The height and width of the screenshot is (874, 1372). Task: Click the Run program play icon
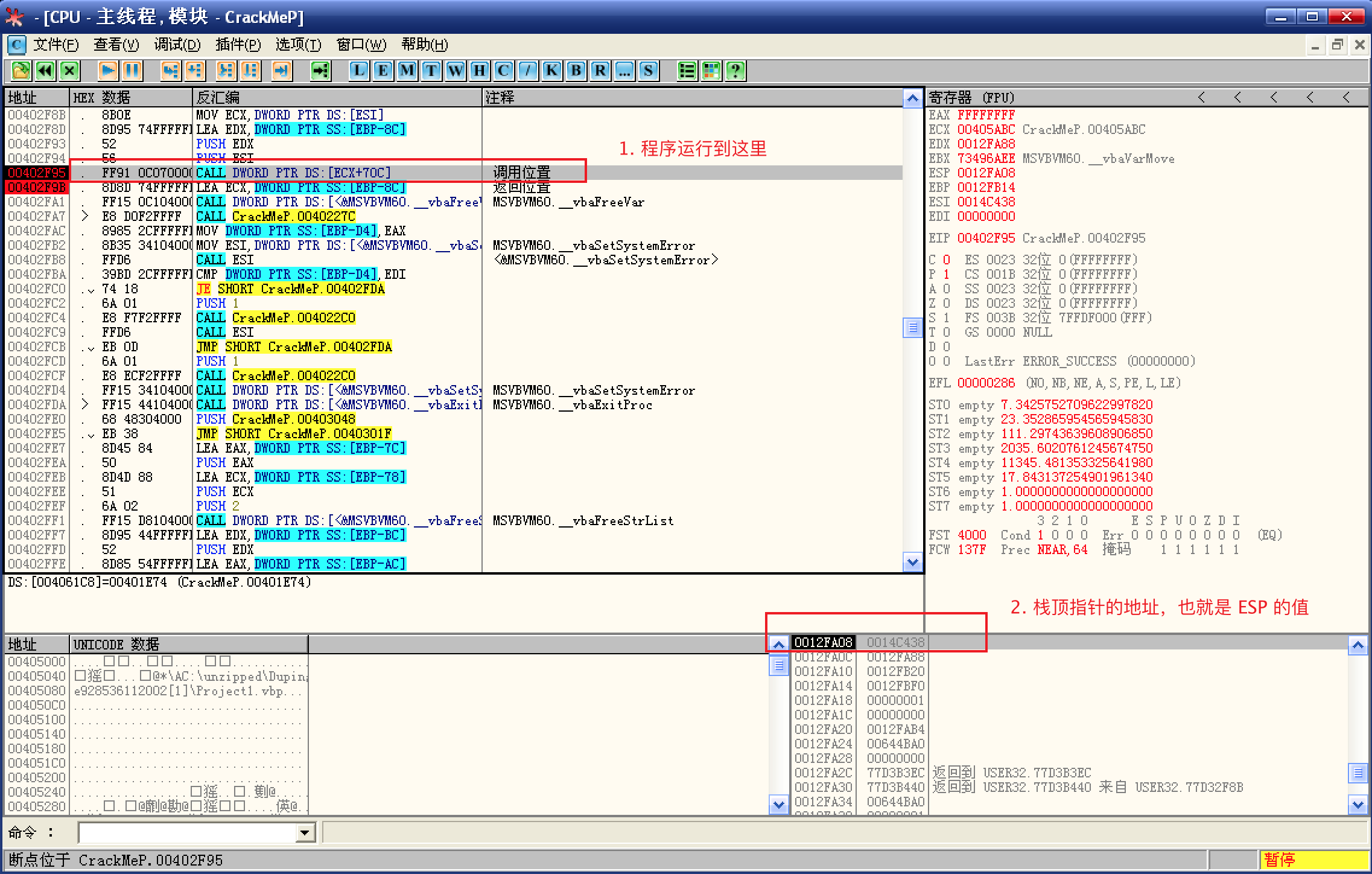click(108, 71)
